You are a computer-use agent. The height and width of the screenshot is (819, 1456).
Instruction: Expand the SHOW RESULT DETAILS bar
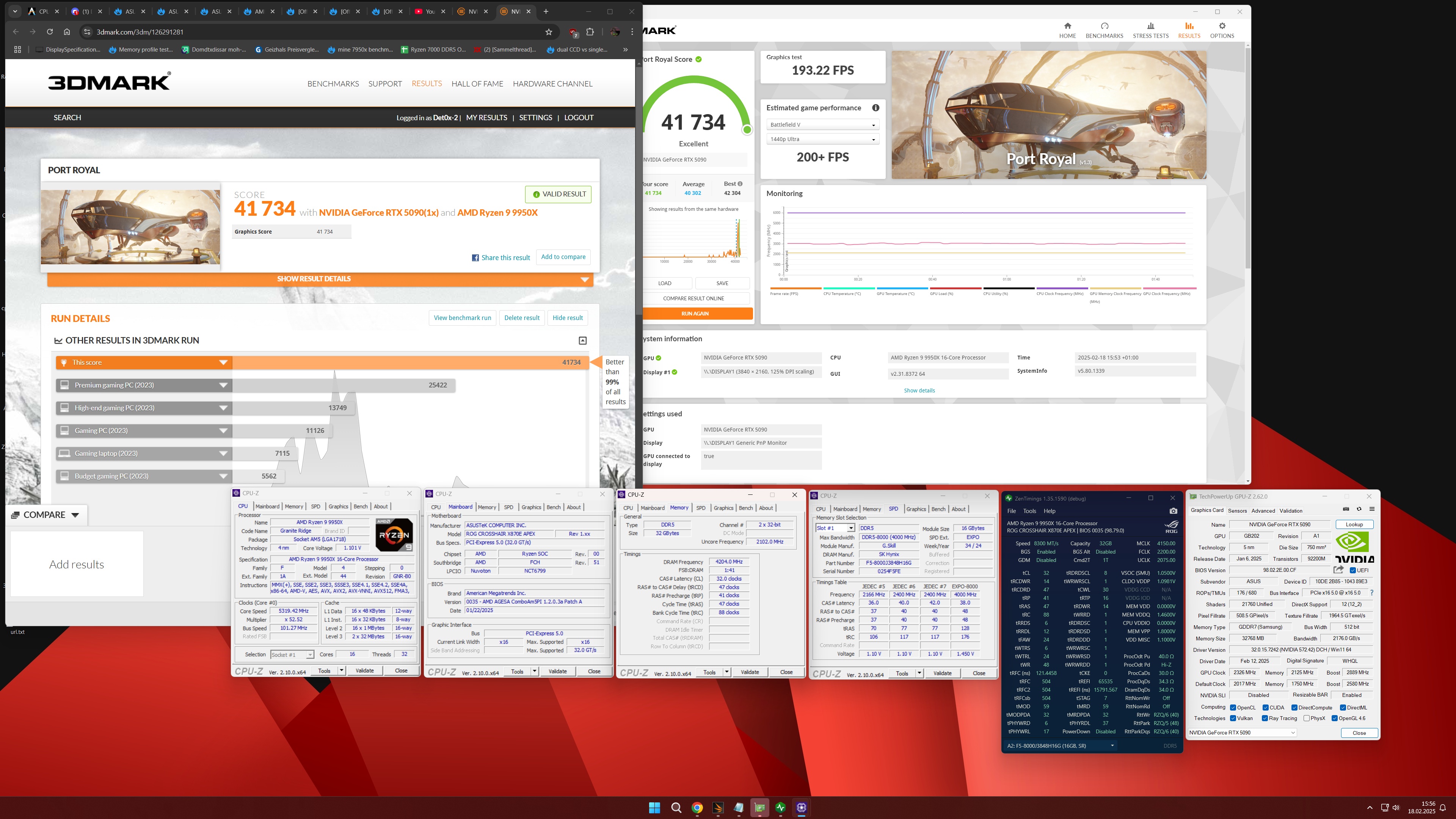pyautogui.click(x=320, y=279)
